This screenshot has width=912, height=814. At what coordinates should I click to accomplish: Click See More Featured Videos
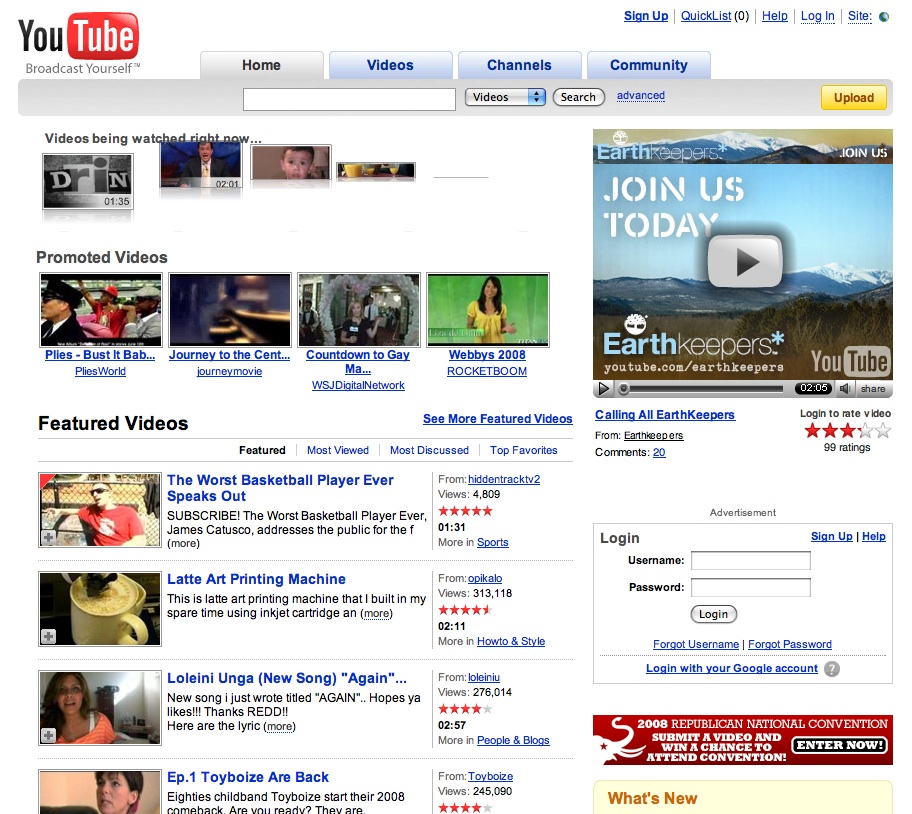coord(497,419)
